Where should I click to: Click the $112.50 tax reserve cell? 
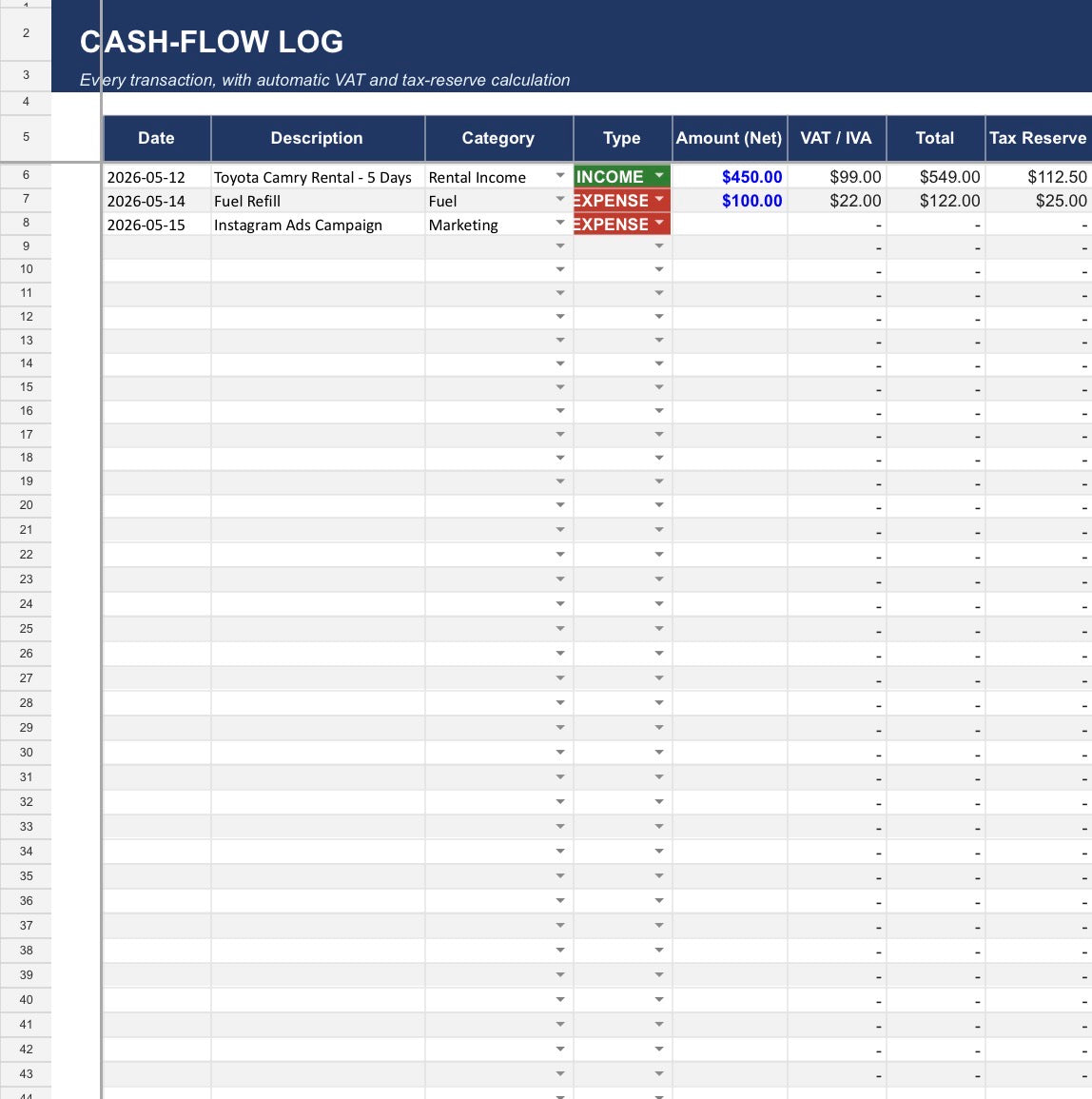[1039, 177]
